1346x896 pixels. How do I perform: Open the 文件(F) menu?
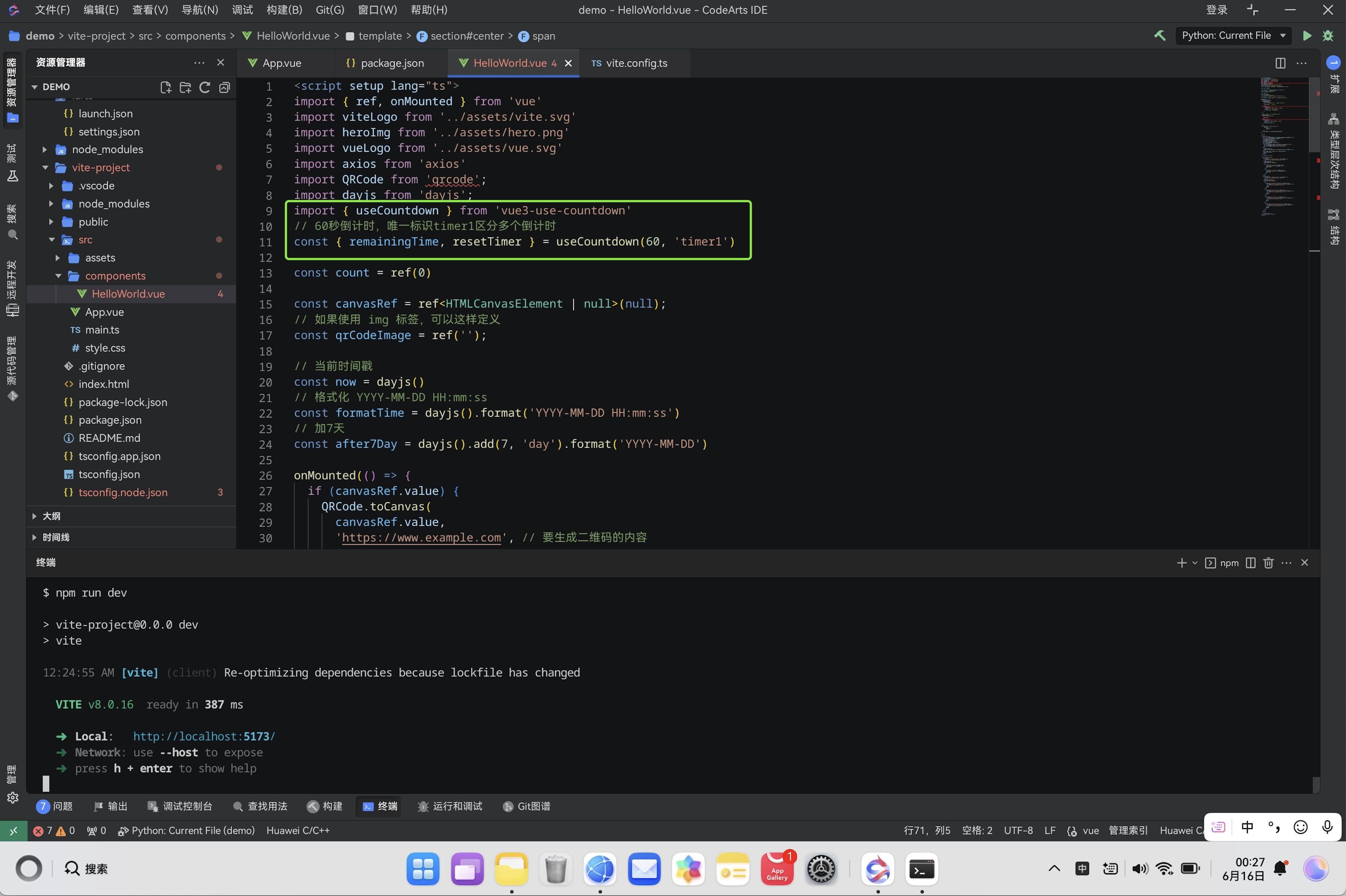coord(52,10)
